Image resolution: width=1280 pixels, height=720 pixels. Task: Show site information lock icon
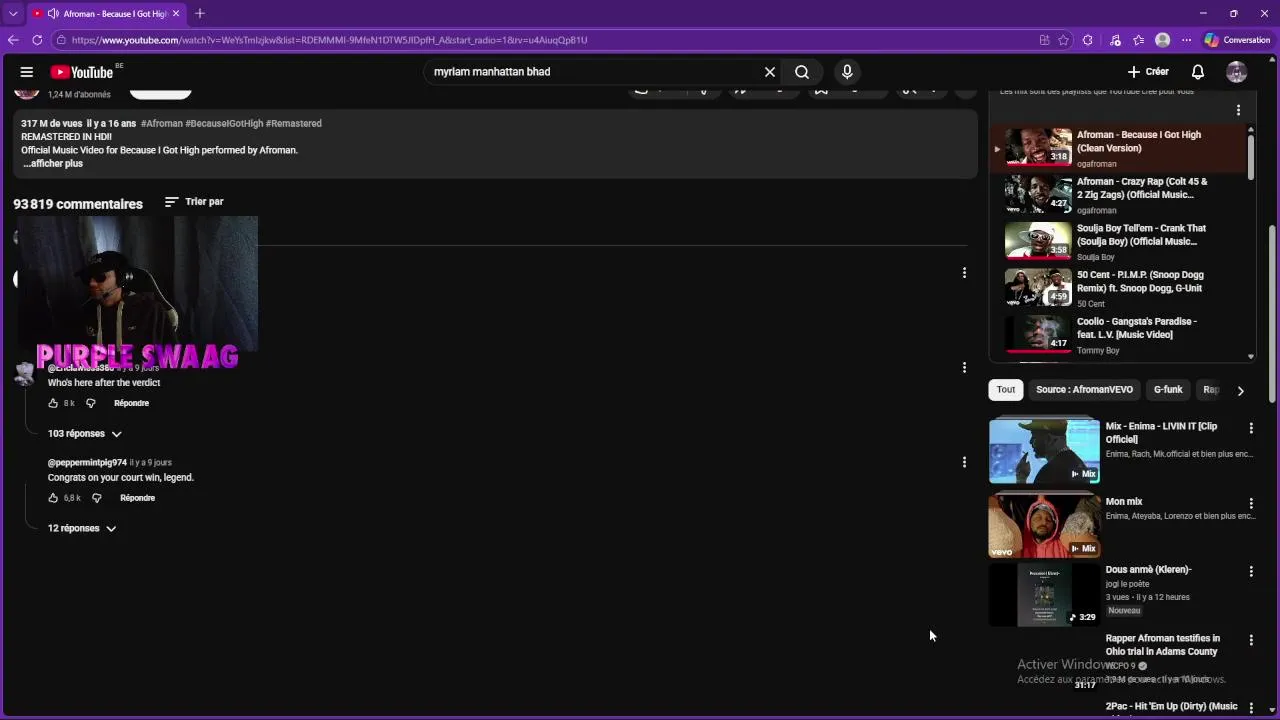pos(61,40)
